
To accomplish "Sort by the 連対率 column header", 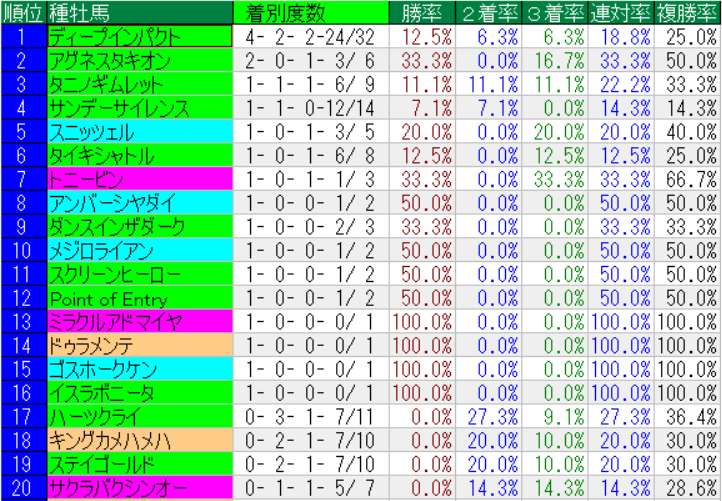I will 621,12.
